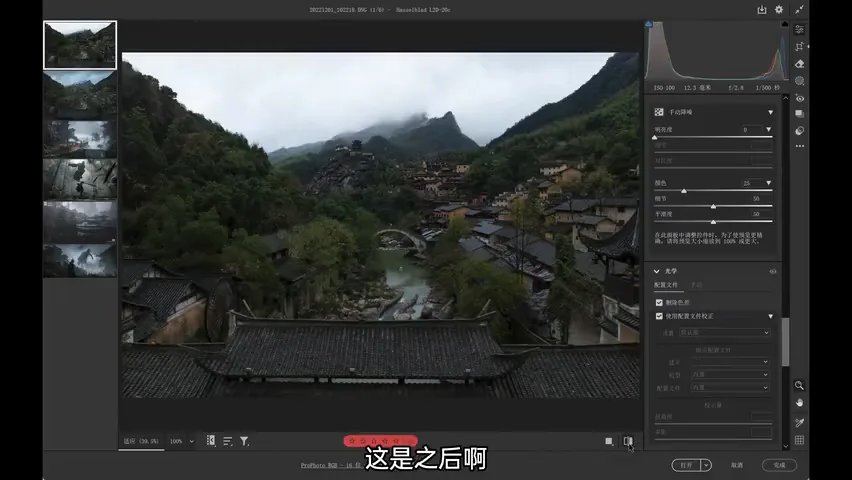Select the third filmstrip thumbnail
Screen dimensions: 852x480
[80, 139]
